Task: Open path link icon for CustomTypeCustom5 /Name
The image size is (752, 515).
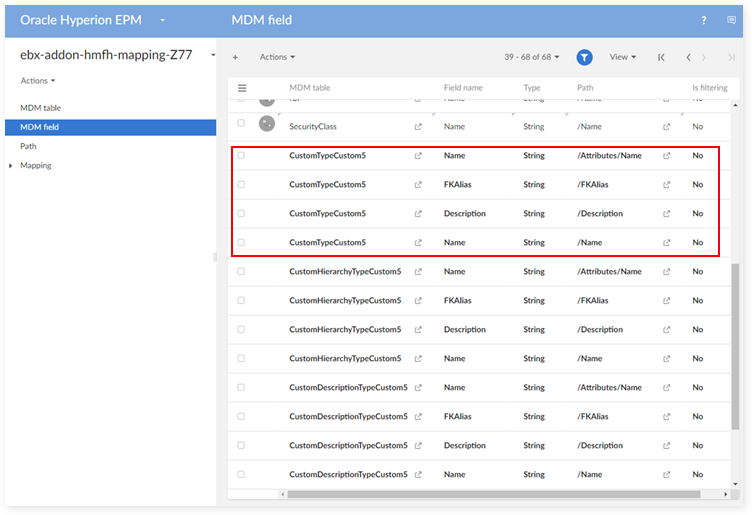Action: 667,243
